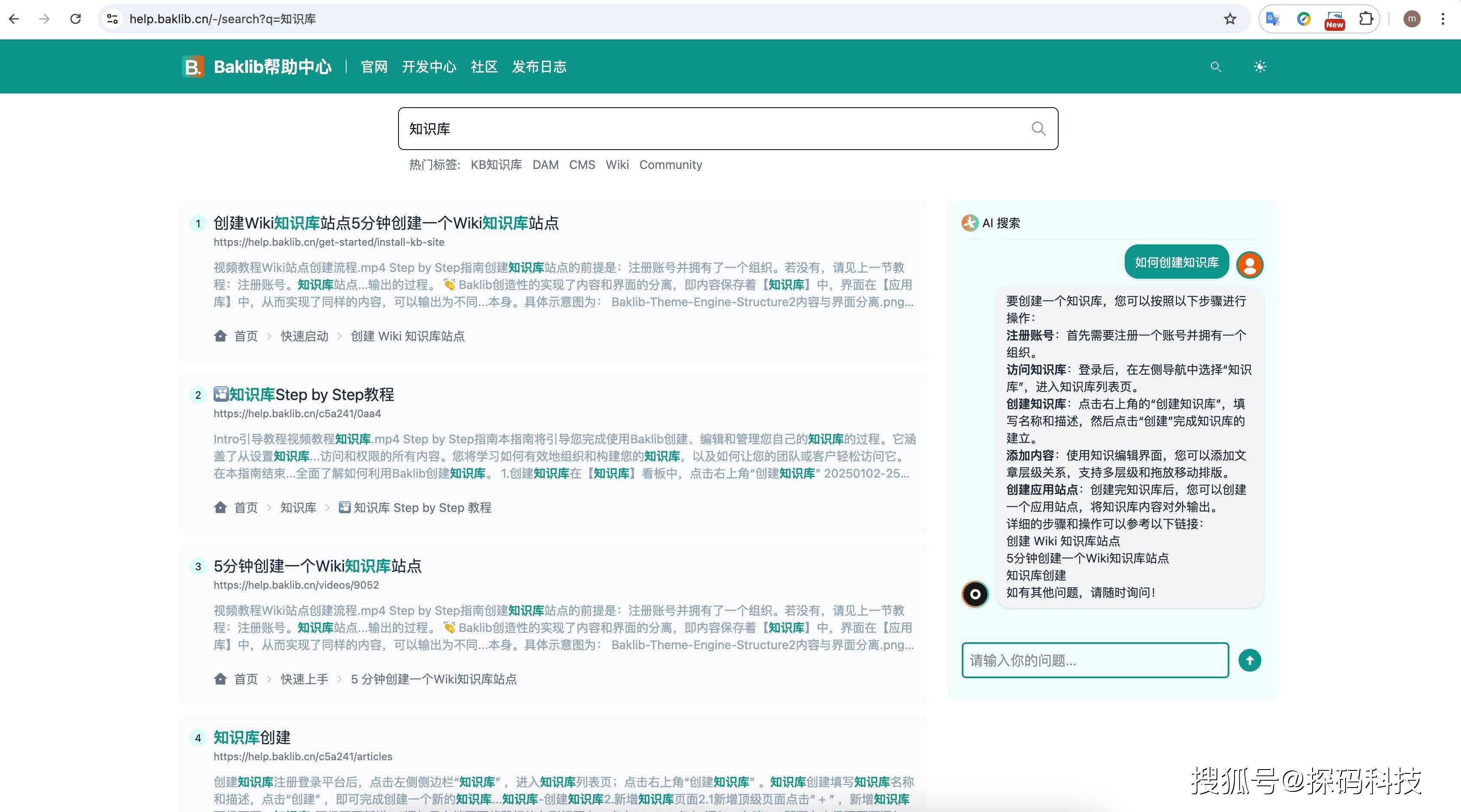Click 首页 in result 3 breadcrumb
Image resolution: width=1461 pixels, height=812 pixels.
tap(246, 680)
